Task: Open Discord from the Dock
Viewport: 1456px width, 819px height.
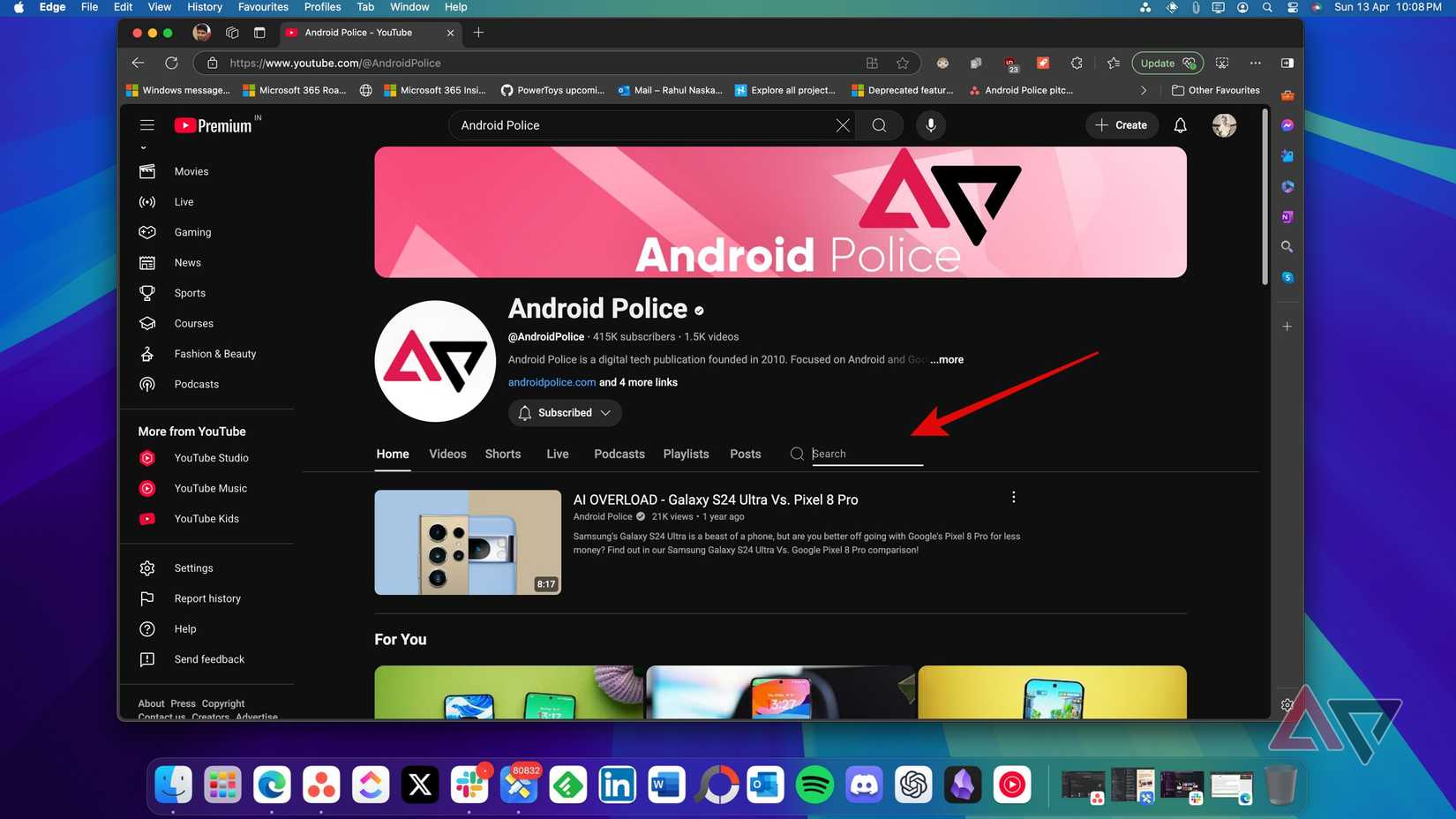Action: pyautogui.click(x=864, y=785)
